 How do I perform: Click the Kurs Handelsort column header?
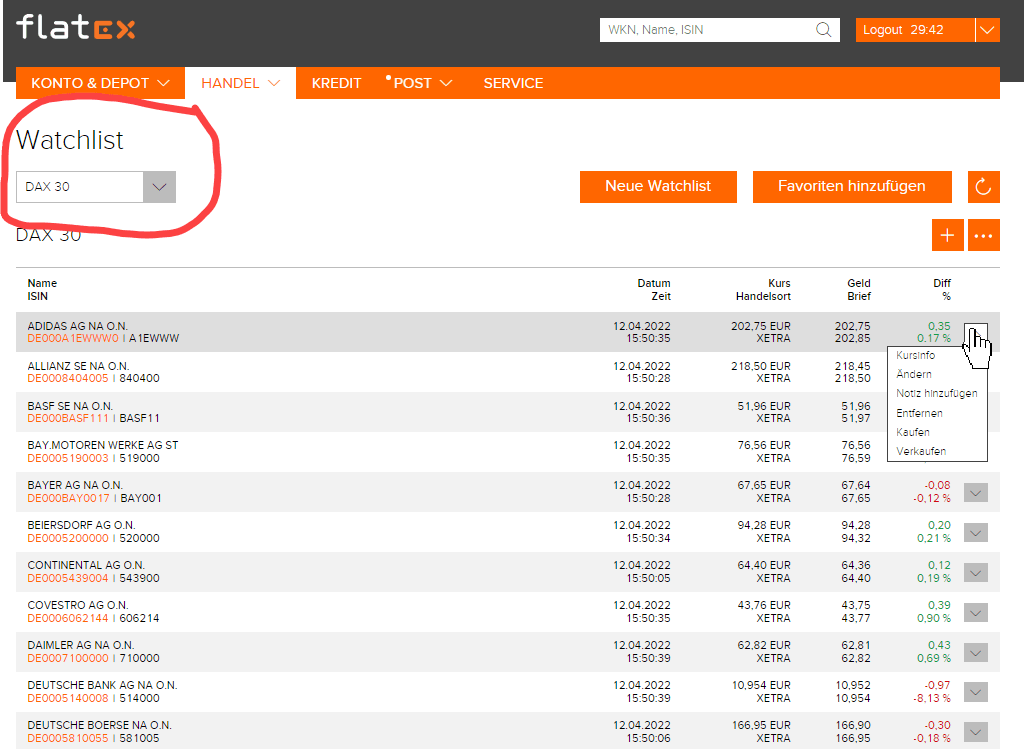point(763,289)
